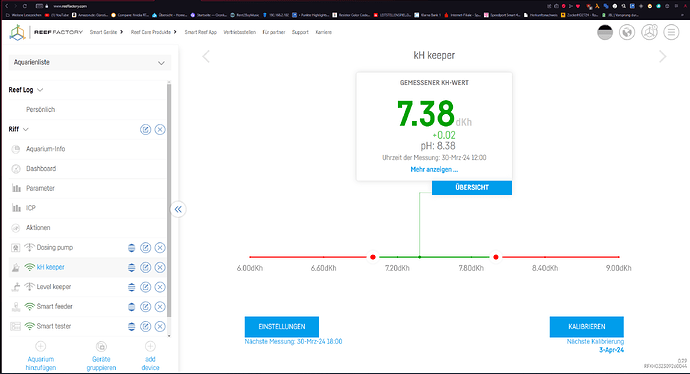
Task: Click Nächste Messung 30-Mrz-24 18:00 link
Action: pos(294,341)
